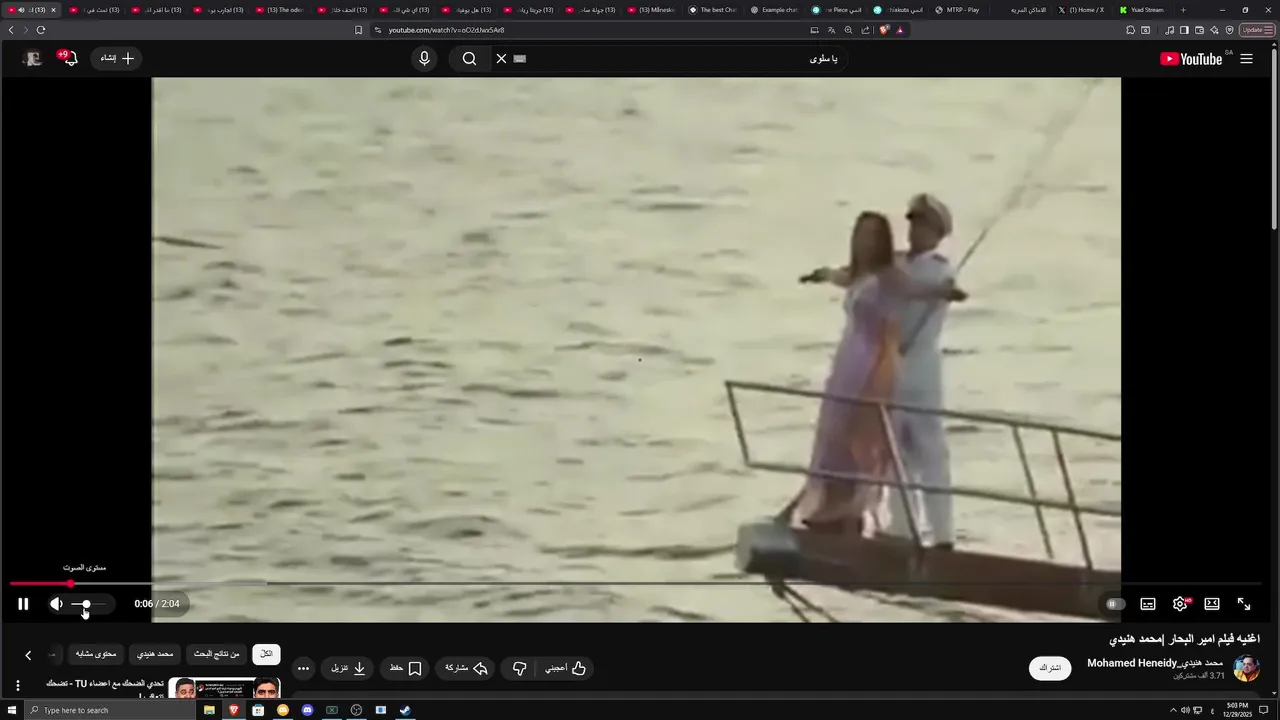Select the 'الكل' filter chip
This screenshot has height=720, width=1280.
(x=266, y=654)
